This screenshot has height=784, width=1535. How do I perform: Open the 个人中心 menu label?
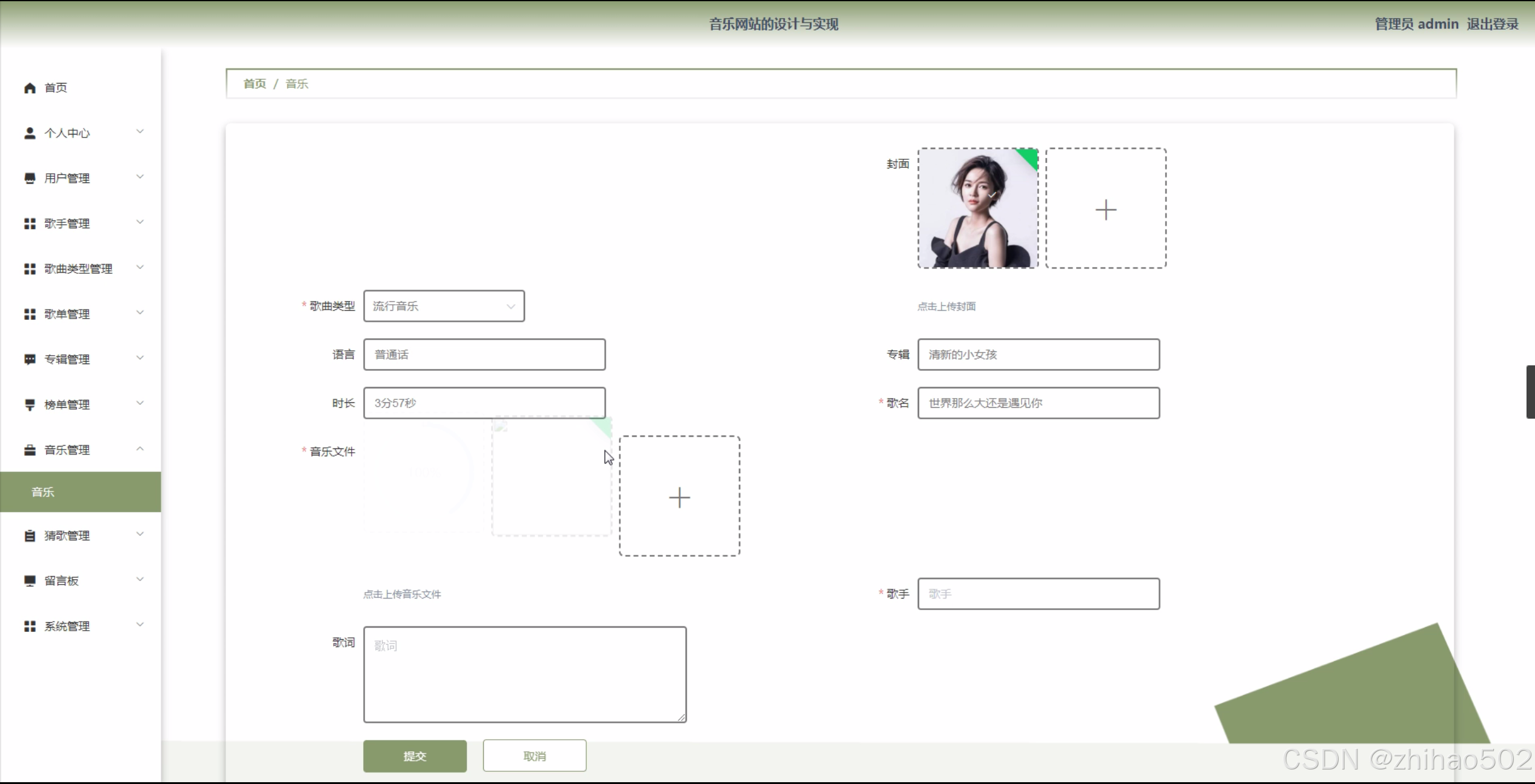[x=67, y=133]
